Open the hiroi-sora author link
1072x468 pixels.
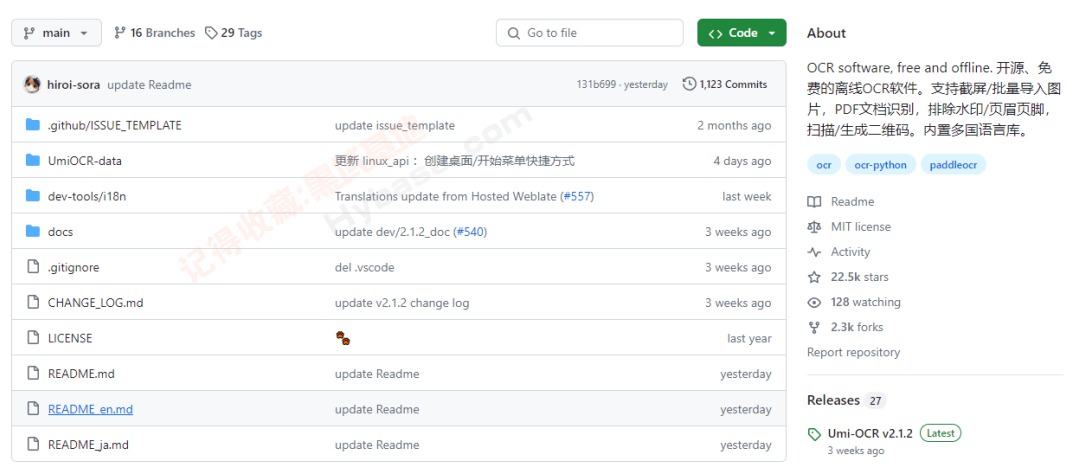74,85
